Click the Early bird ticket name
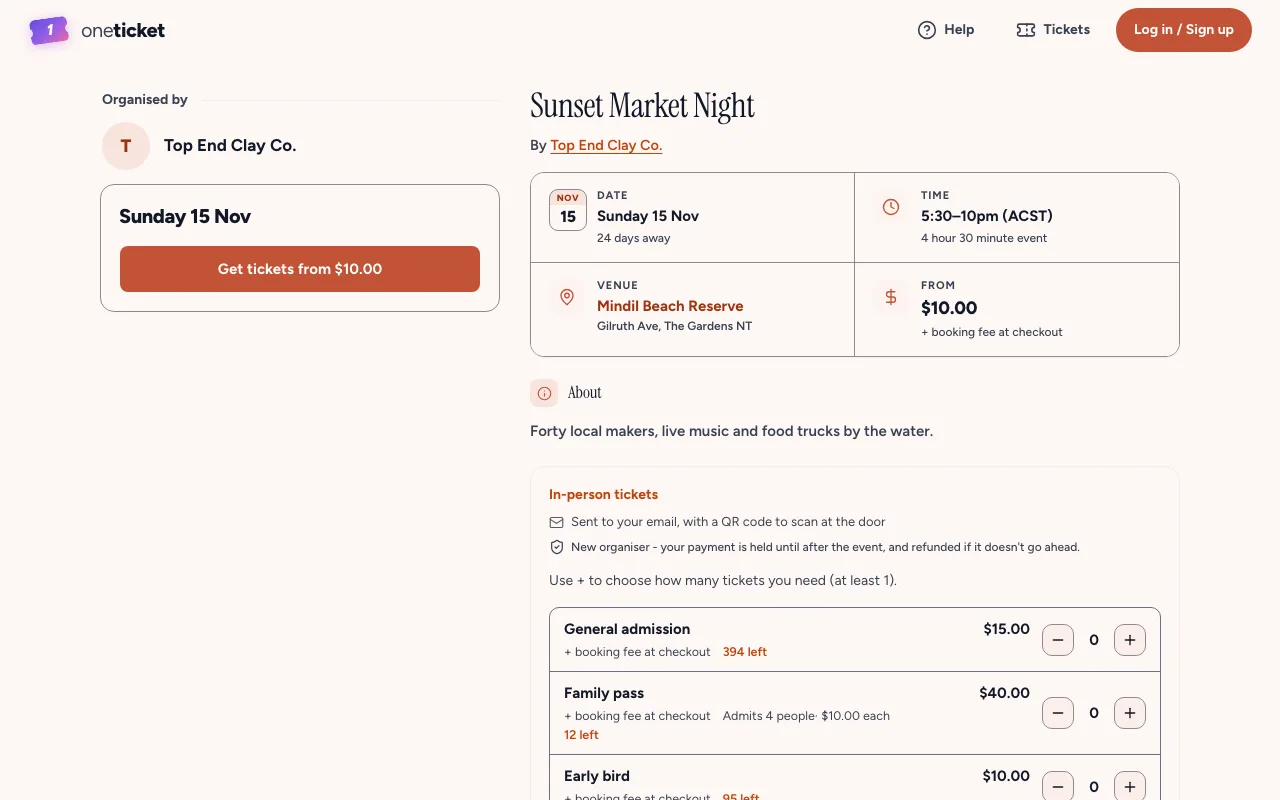 click(597, 776)
